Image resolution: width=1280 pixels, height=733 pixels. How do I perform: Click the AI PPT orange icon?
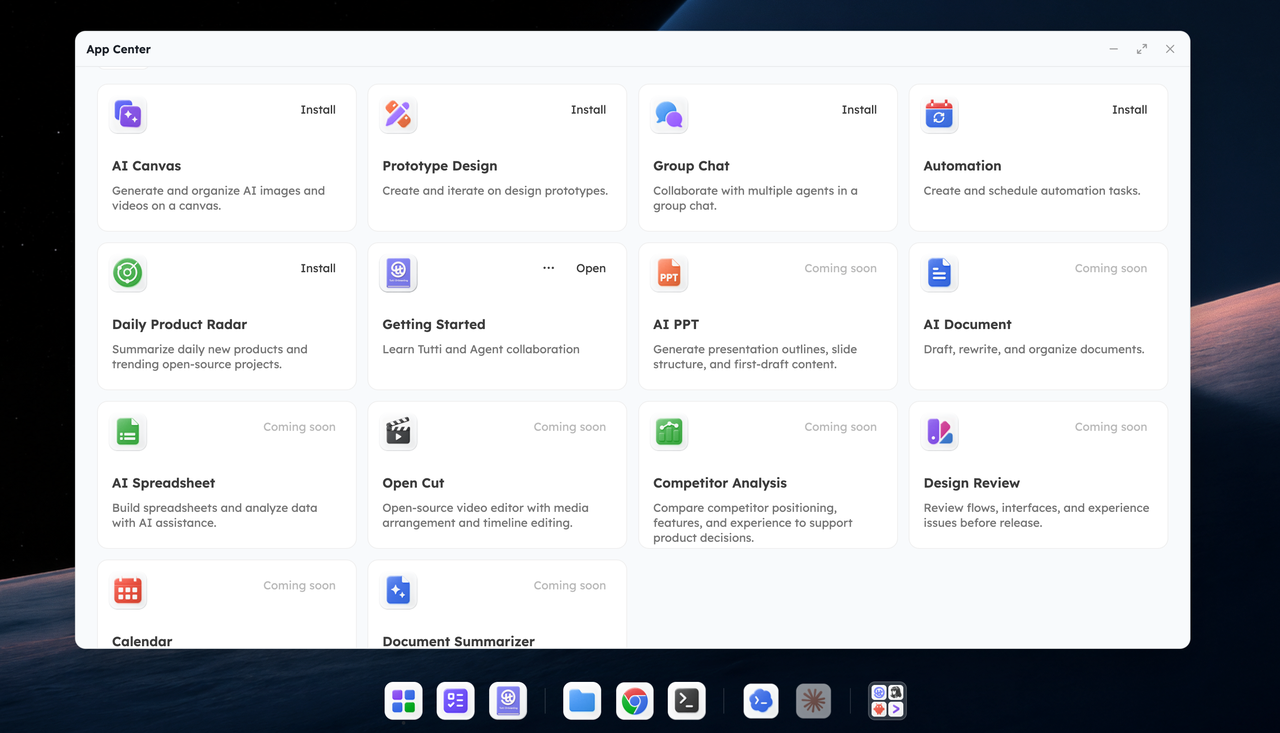click(x=669, y=273)
